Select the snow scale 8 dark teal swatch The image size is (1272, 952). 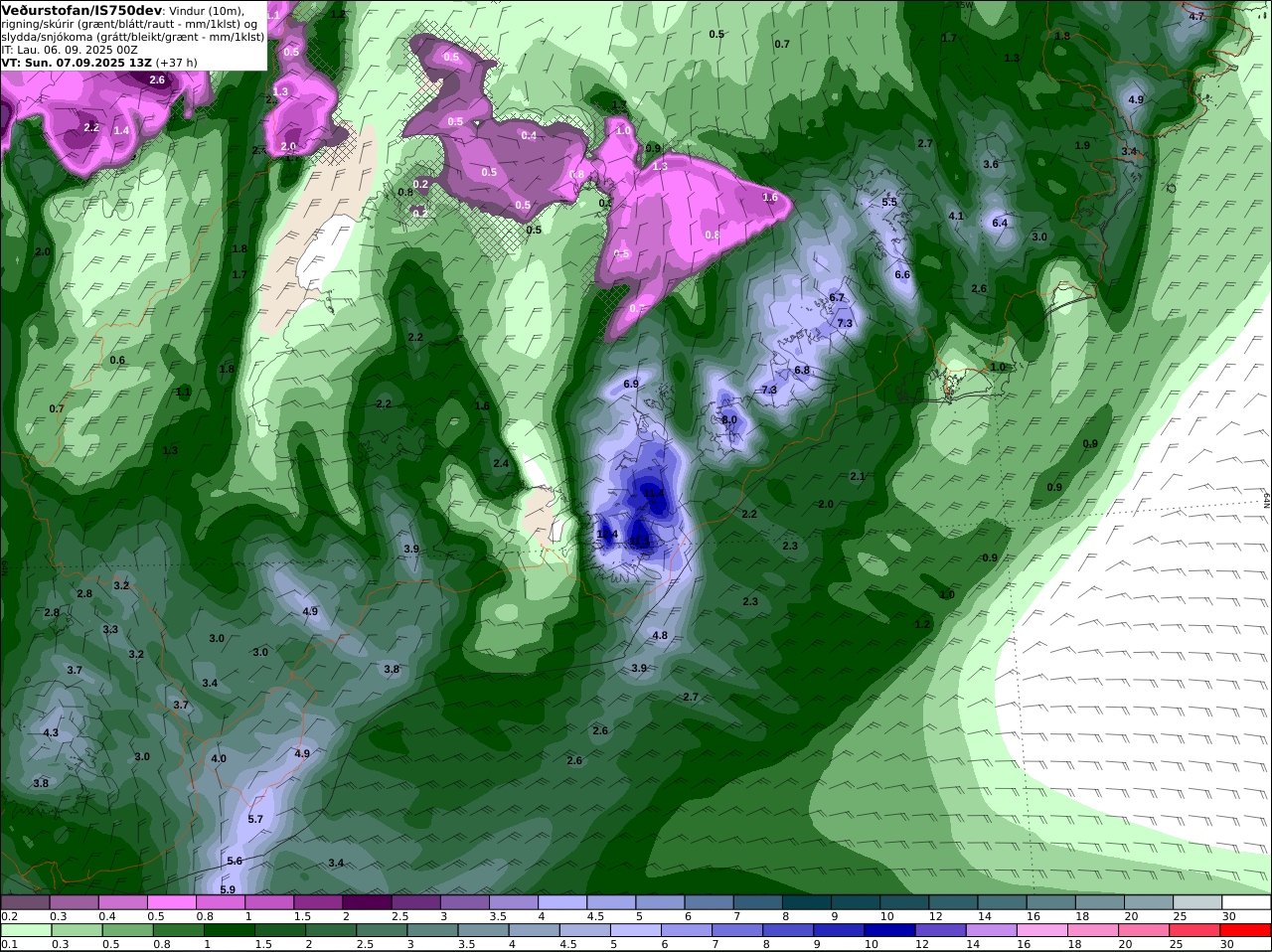pyautogui.click(x=805, y=902)
